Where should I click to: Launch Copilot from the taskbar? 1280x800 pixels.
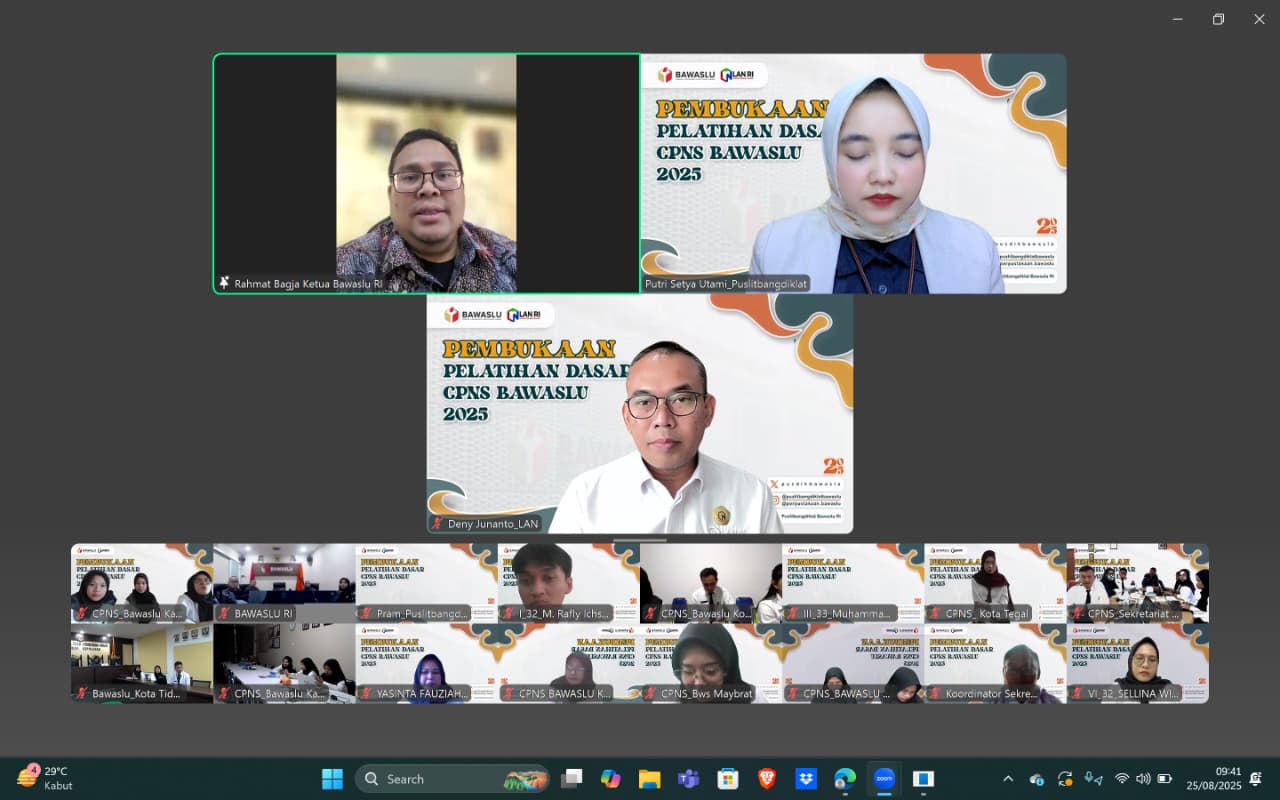coord(610,778)
